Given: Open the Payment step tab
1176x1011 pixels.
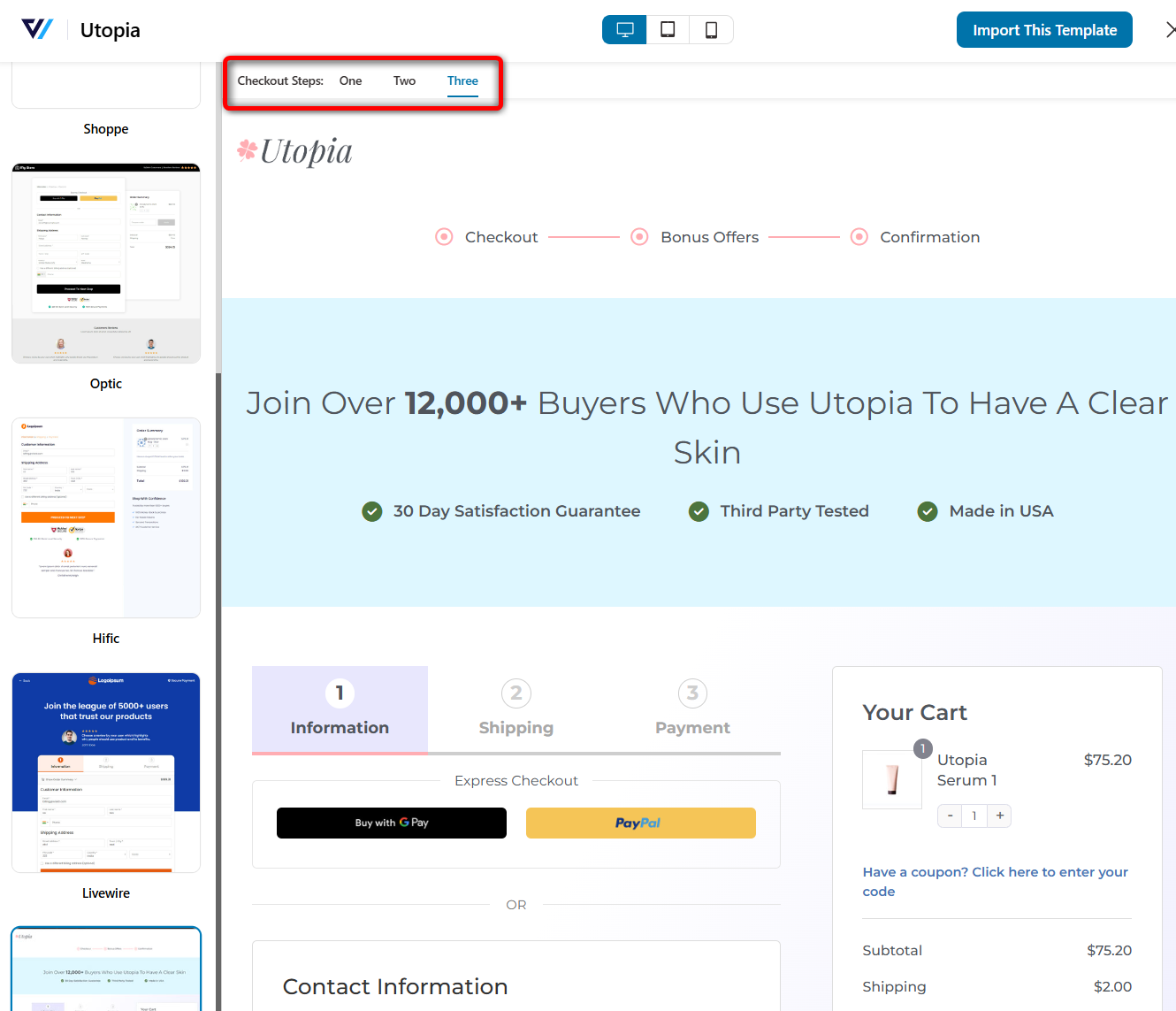Looking at the screenshot, I should pos(692,709).
